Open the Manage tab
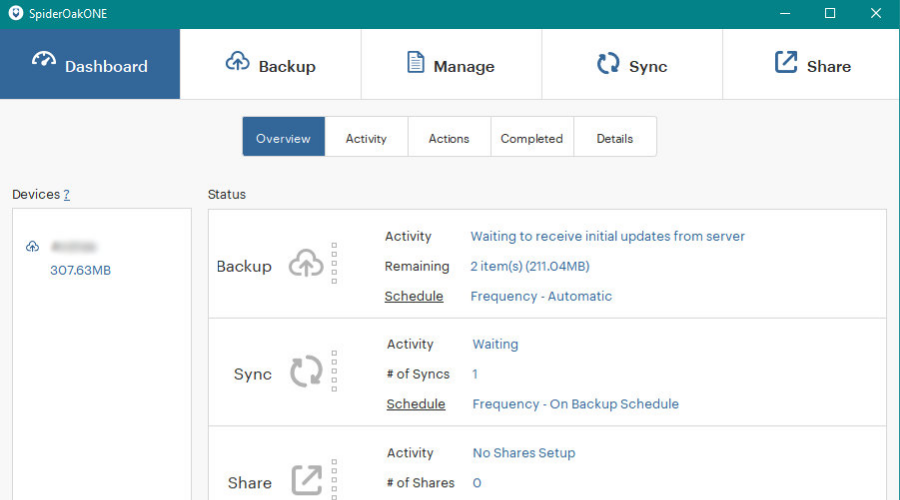 (x=451, y=64)
